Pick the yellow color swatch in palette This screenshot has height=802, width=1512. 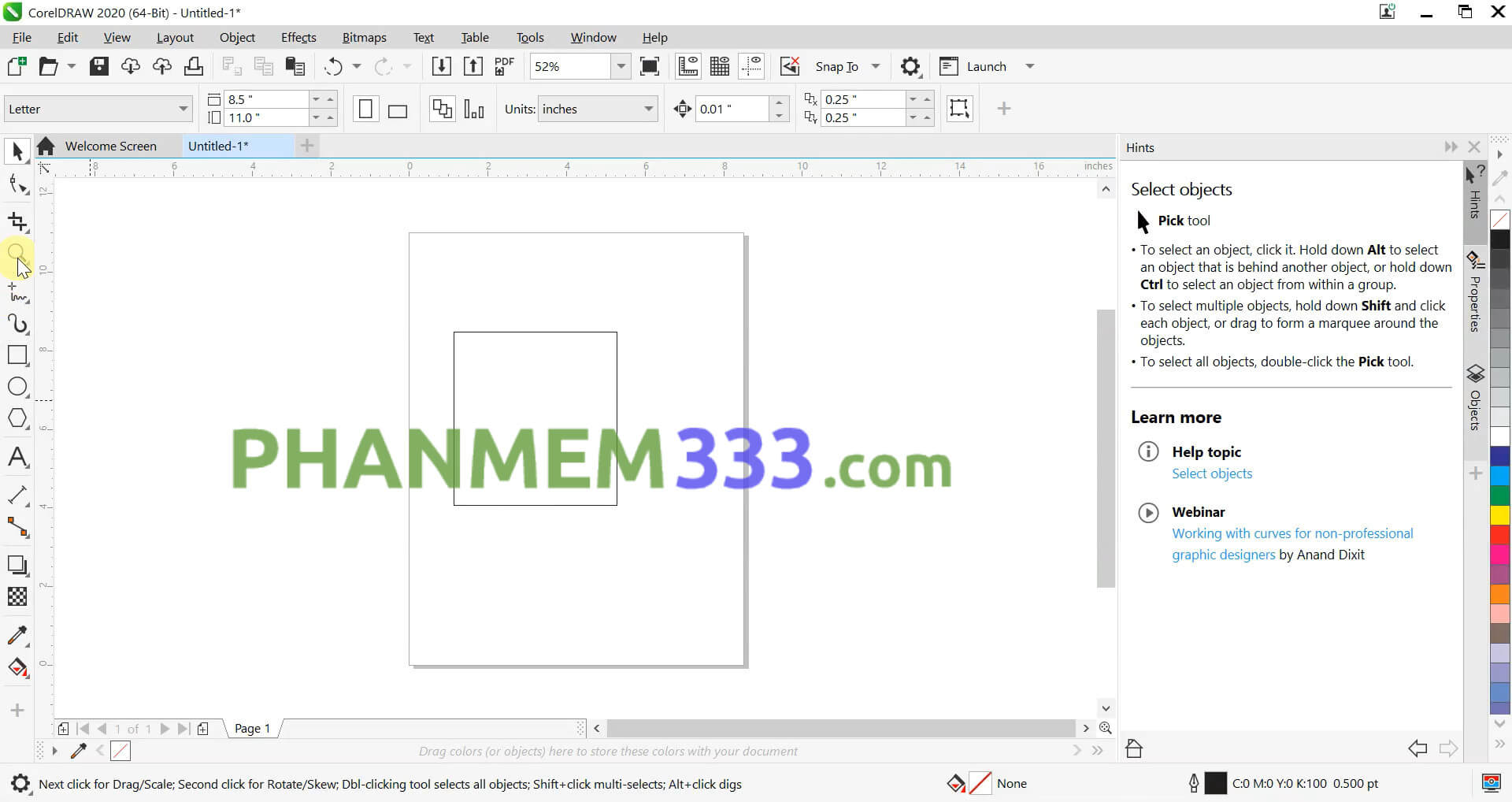point(1499,514)
